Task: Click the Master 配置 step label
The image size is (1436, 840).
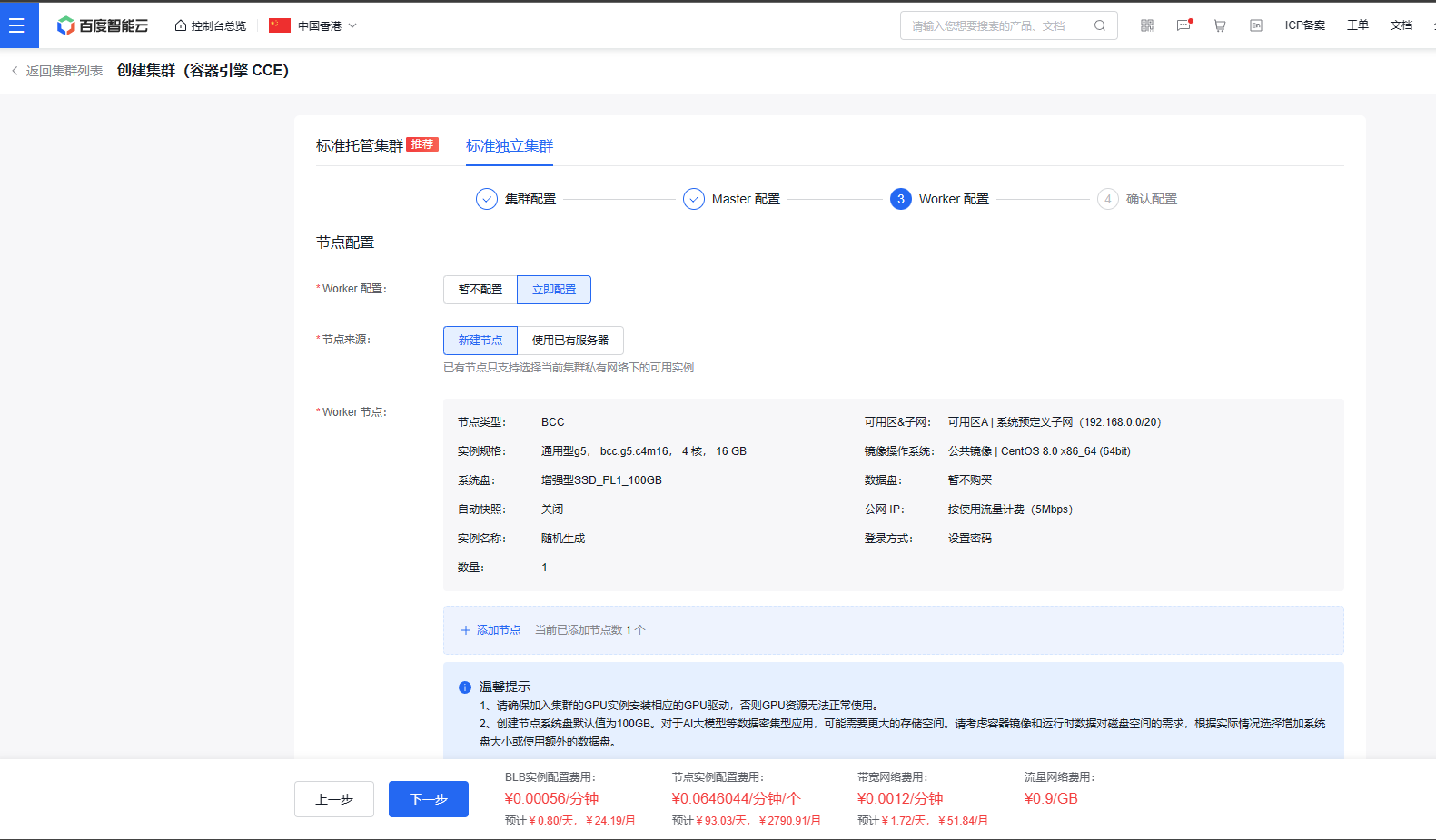Action: (746, 199)
